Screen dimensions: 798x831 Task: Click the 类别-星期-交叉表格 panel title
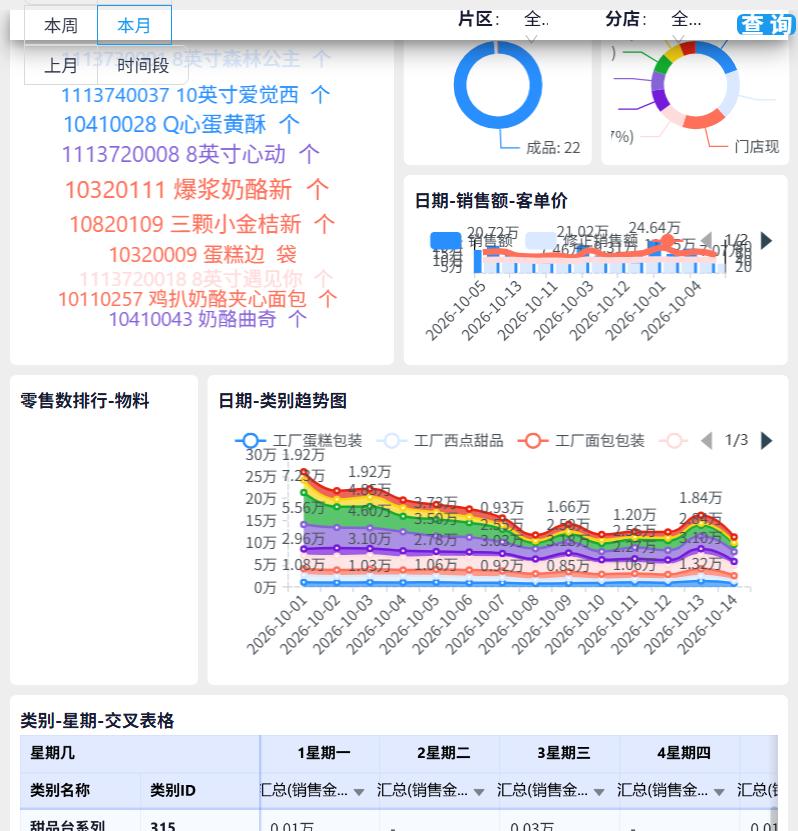point(97,721)
